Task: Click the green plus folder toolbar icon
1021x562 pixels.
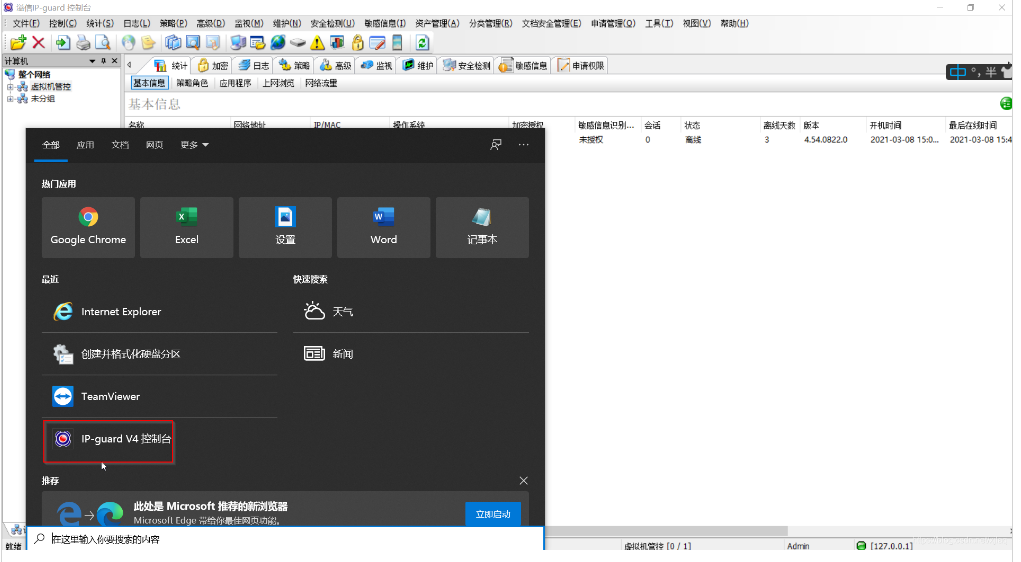Action: click(x=18, y=43)
